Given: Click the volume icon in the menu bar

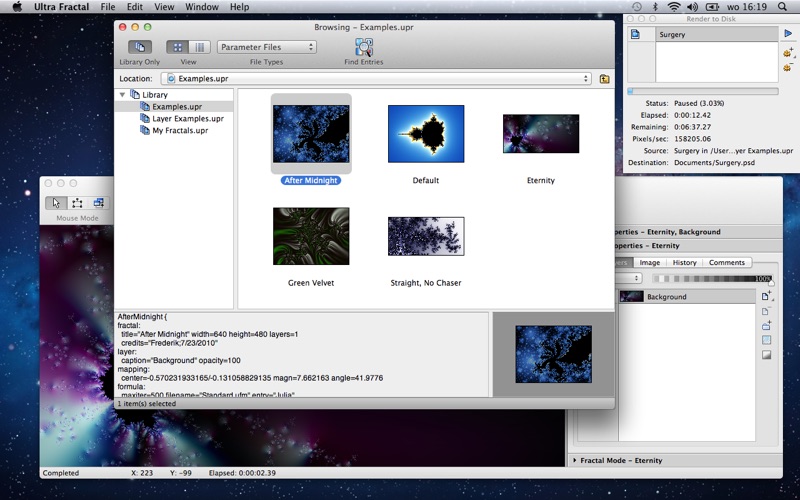Looking at the screenshot, I should [x=692, y=7].
